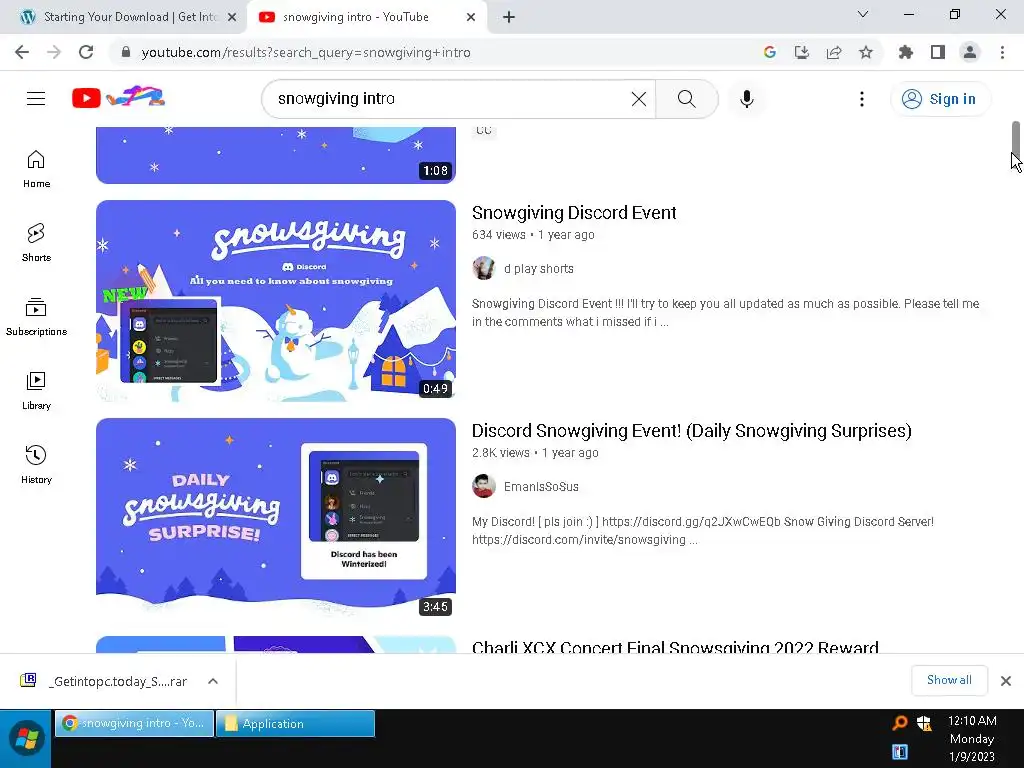The height and width of the screenshot is (768, 1024).
Task: Open EmanIsSoSus channel name
Action: 541,487
